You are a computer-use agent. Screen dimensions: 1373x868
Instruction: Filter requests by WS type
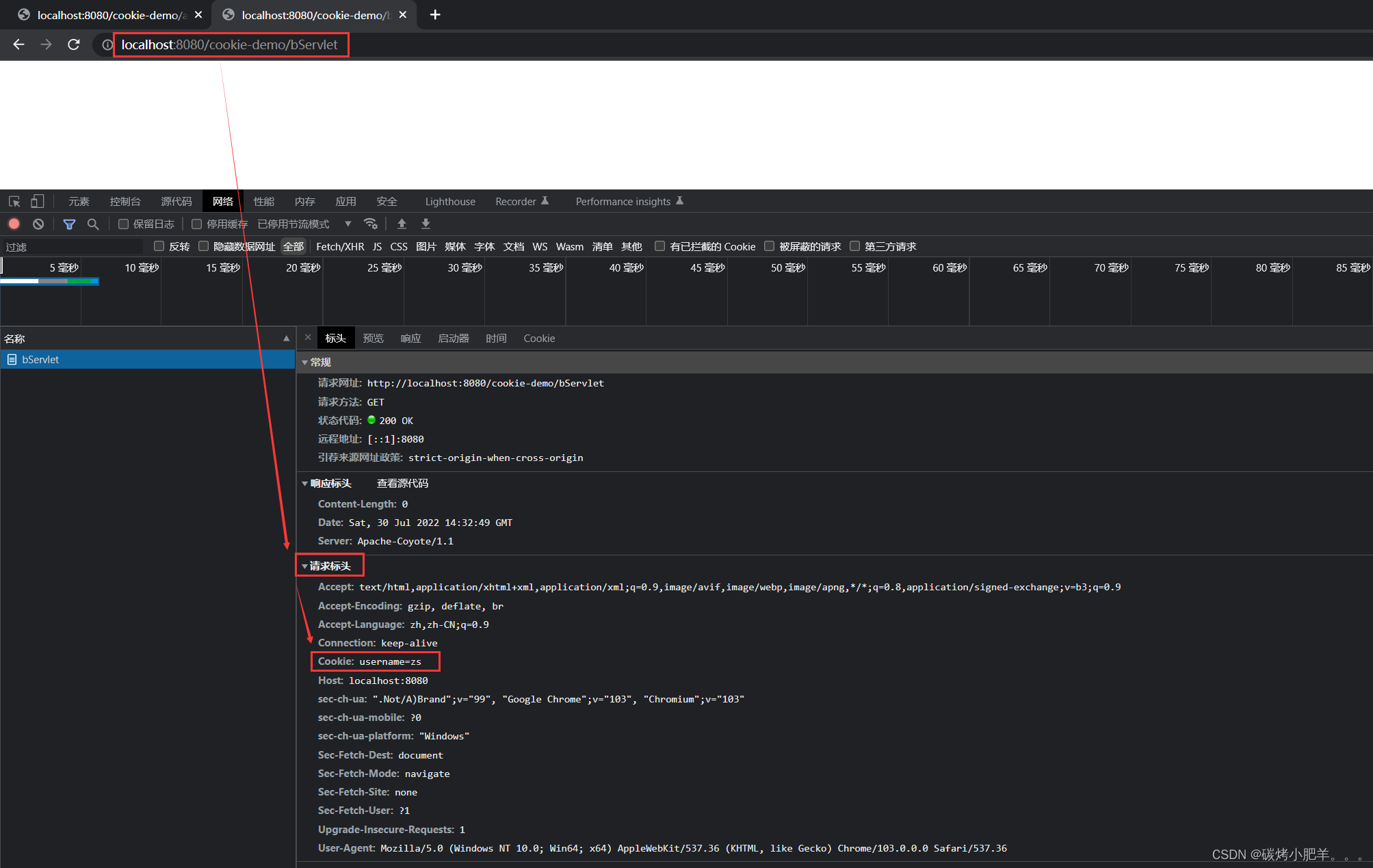(x=540, y=246)
